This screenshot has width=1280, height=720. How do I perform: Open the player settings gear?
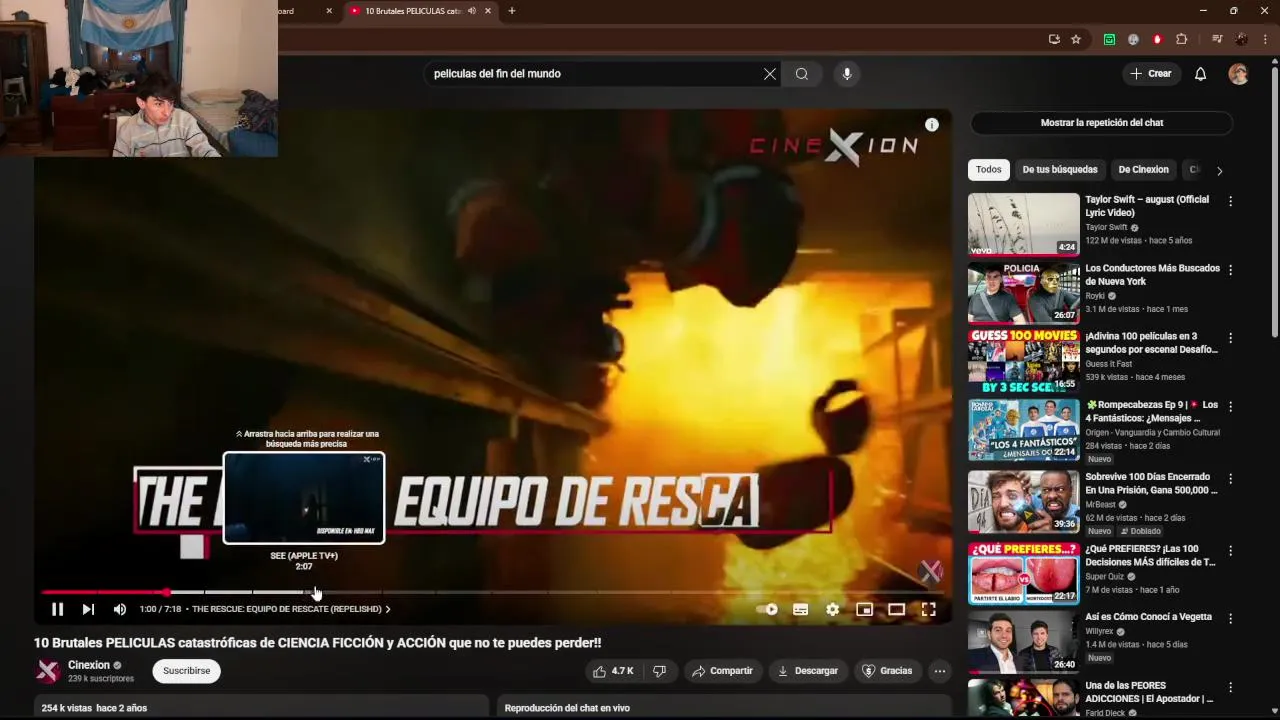coord(832,609)
